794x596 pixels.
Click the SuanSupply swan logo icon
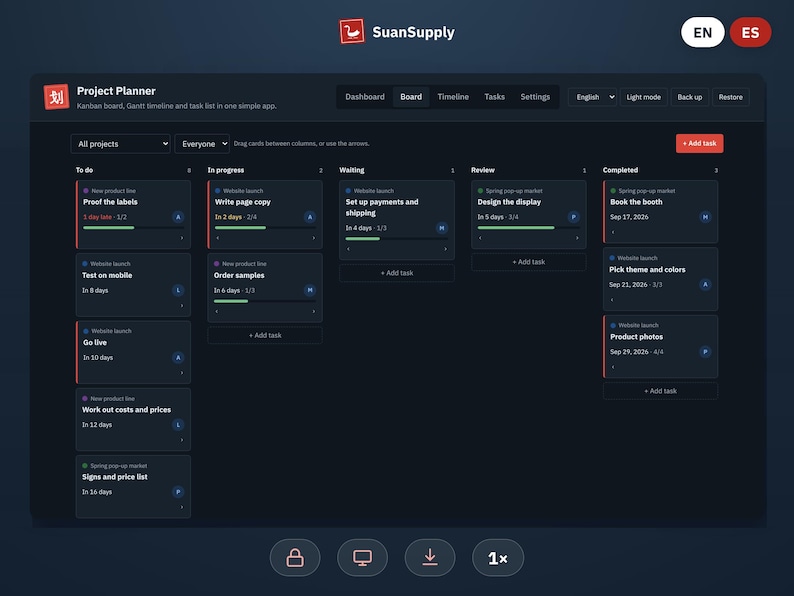click(x=351, y=31)
